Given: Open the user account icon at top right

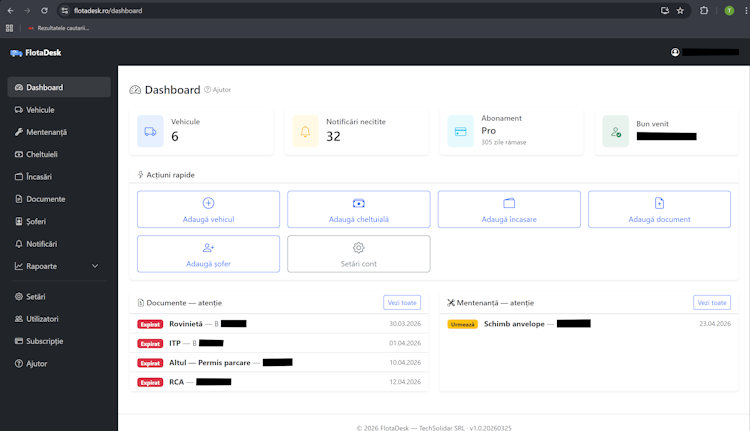Looking at the screenshot, I should click(x=675, y=52).
